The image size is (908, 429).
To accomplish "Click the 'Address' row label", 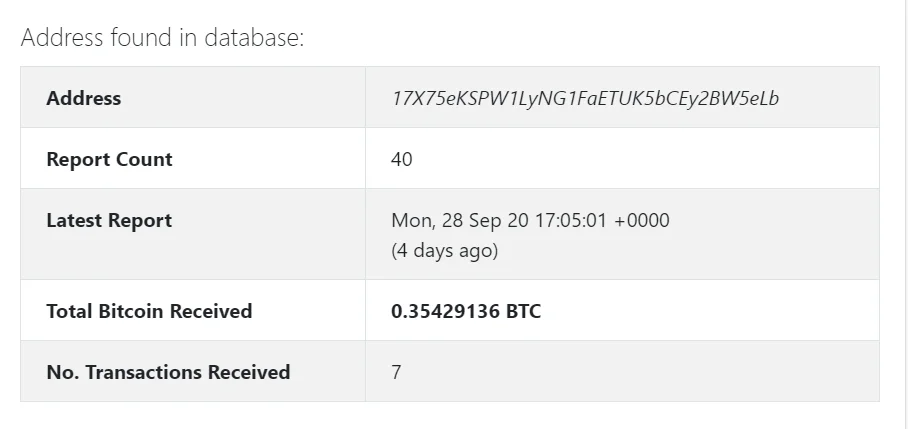I will tap(83, 98).
